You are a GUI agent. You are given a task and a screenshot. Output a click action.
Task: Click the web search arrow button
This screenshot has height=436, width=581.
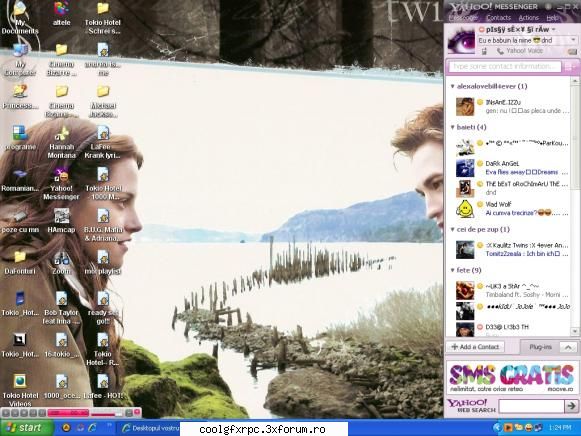571,406
